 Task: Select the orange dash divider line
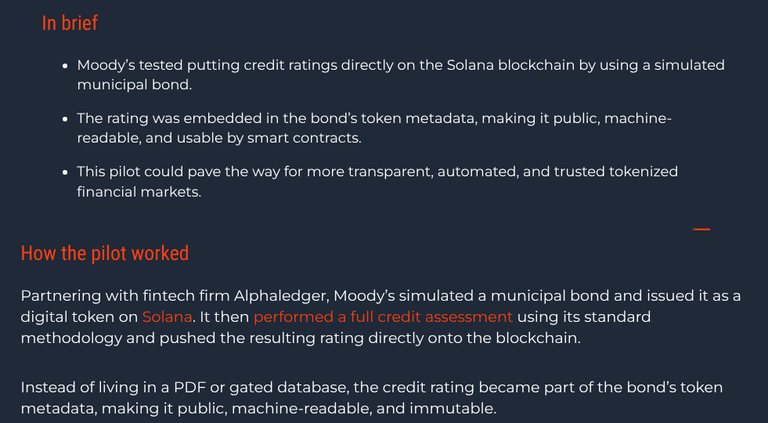(x=701, y=229)
